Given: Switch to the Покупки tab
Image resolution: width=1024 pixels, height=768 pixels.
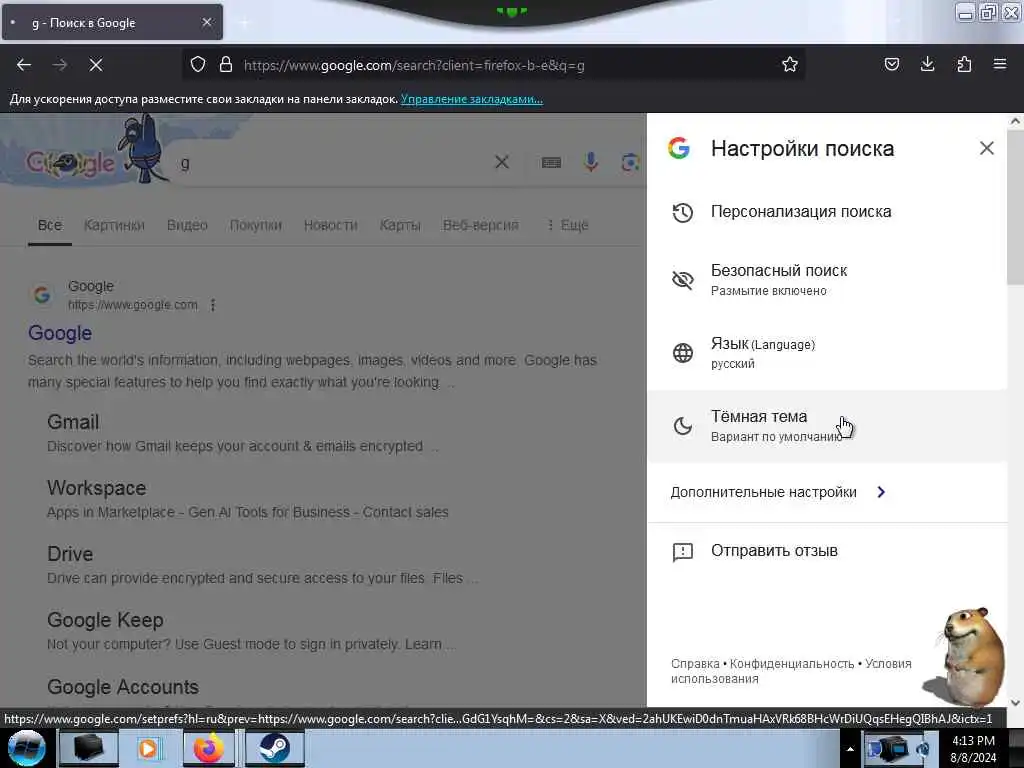Looking at the screenshot, I should tap(255, 225).
